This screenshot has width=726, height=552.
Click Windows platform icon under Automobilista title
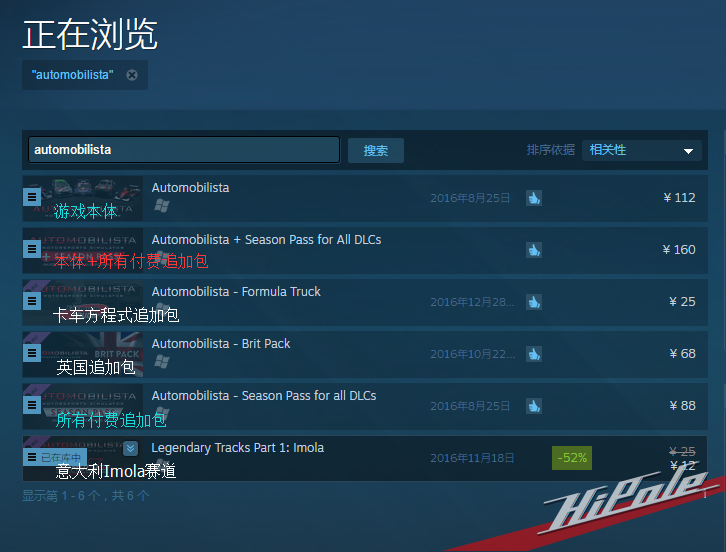coord(162,206)
